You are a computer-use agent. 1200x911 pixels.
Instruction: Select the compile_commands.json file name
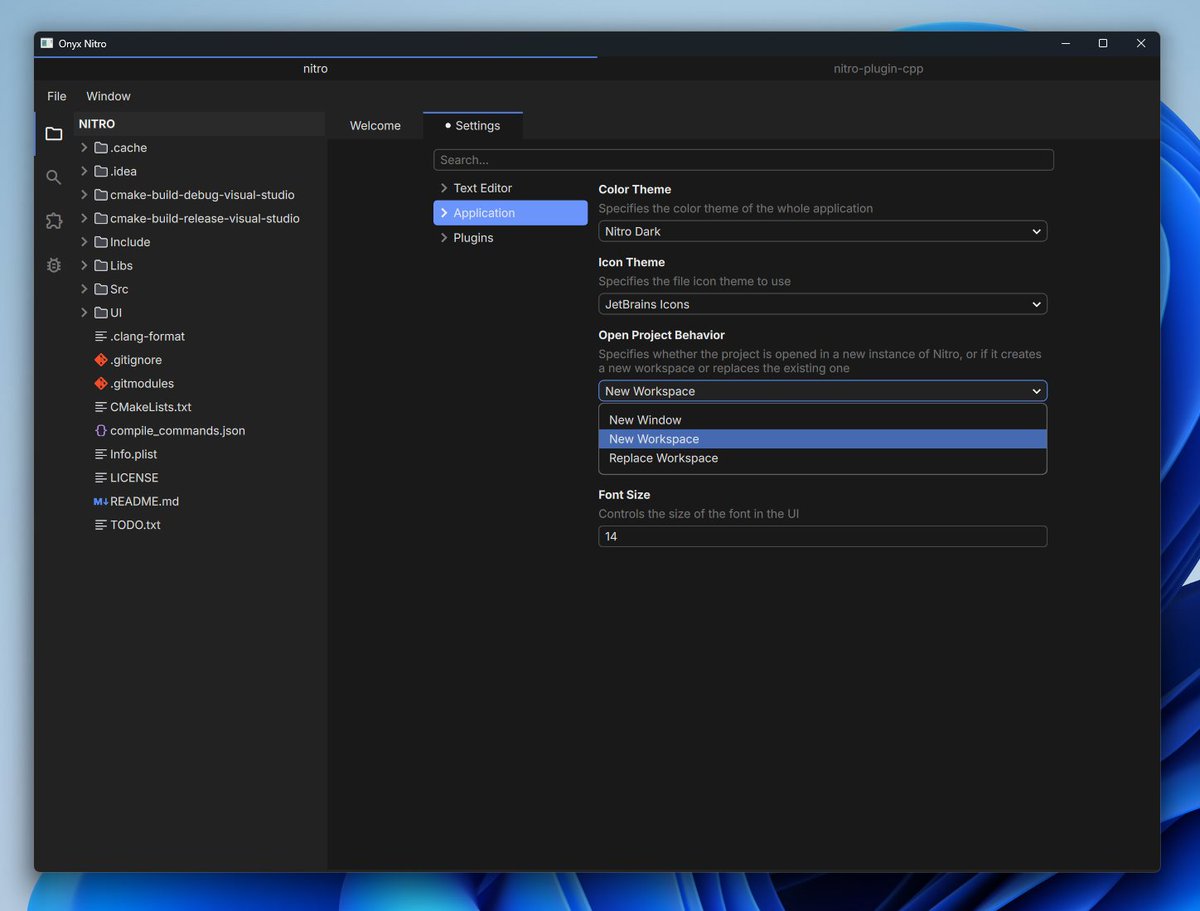pyautogui.click(x=177, y=431)
